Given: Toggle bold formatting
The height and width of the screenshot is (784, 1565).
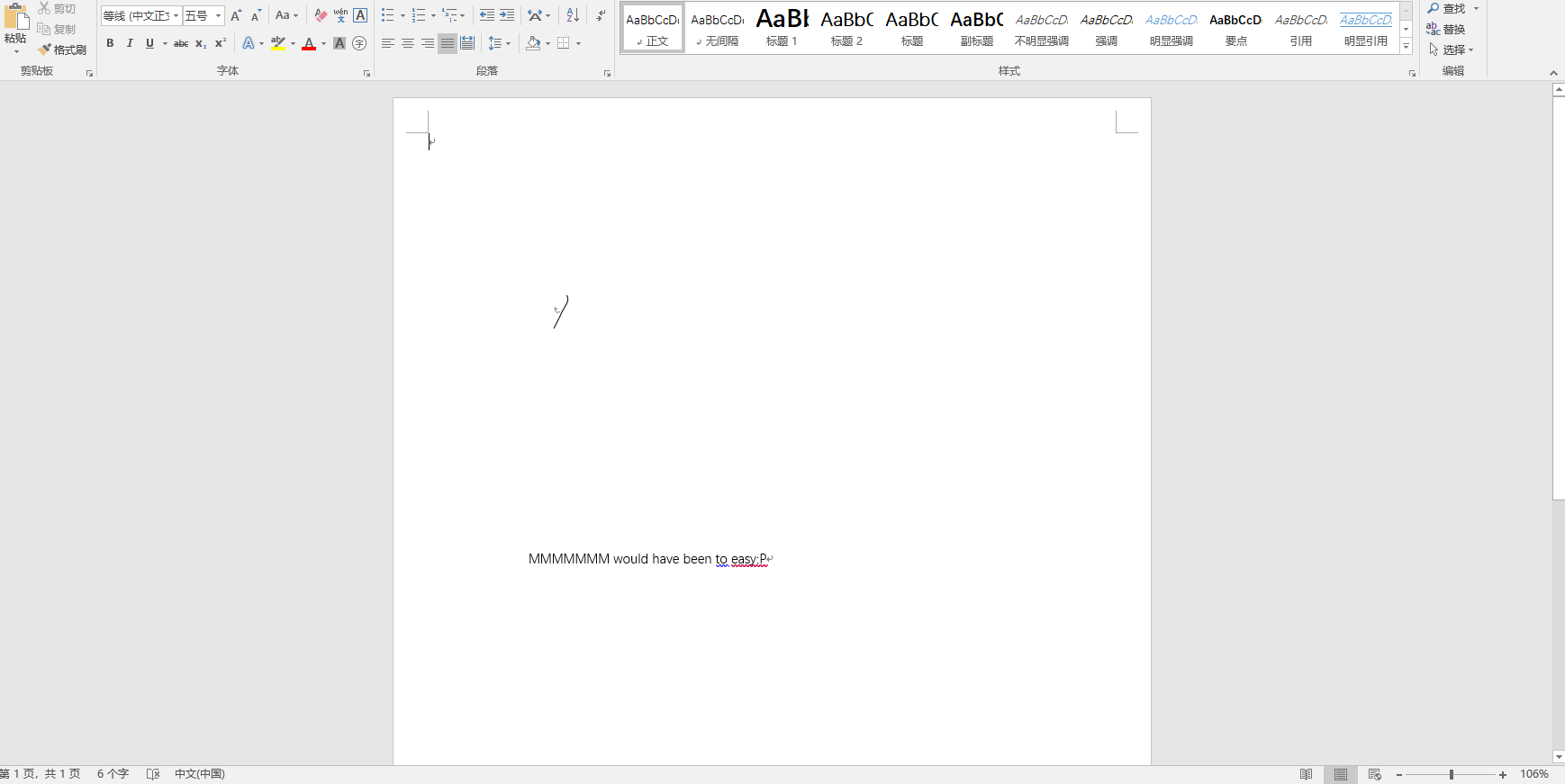Looking at the screenshot, I should 110,43.
